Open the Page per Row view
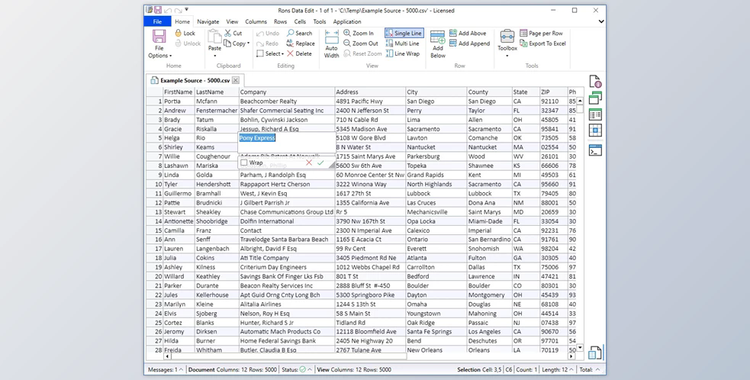The image size is (750, 380). click(x=541, y=33)
